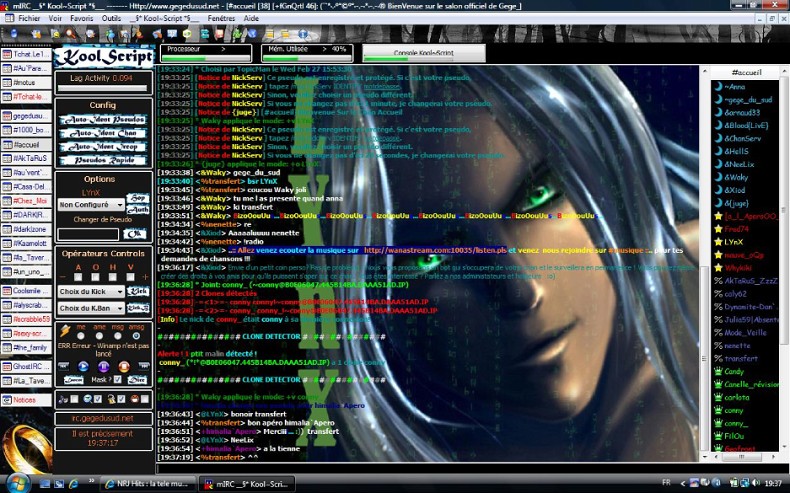Open the Aide menu

pos(251,18)
